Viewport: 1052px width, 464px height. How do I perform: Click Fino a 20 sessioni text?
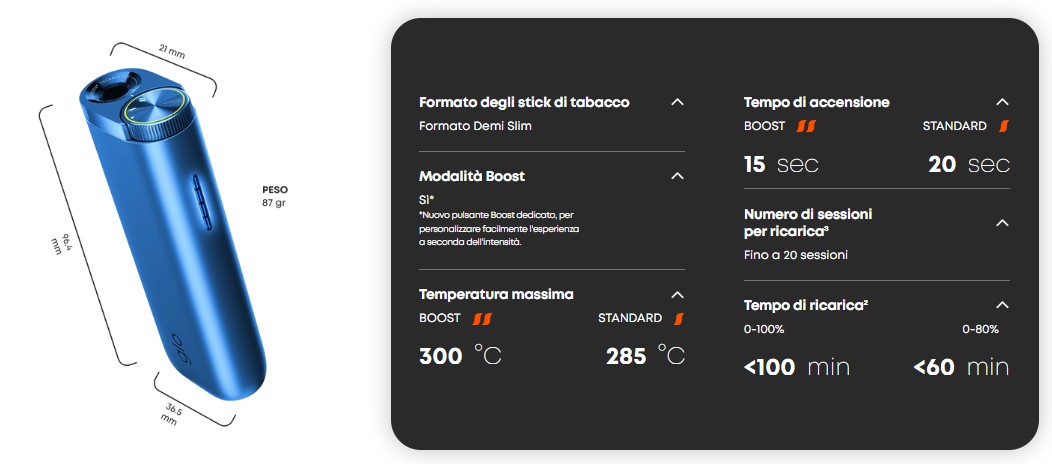(796, 255)
